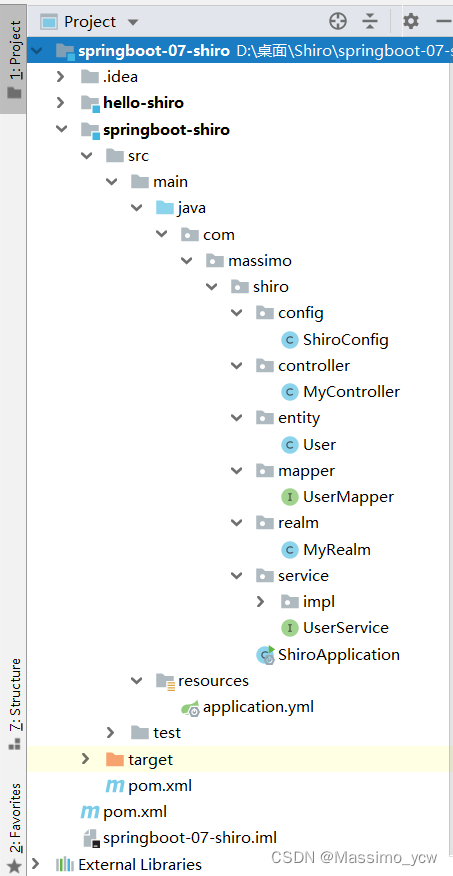This screenshot has height=876, width=453.
Task: Click the application.yml Spring config icon
Action: point(190,707)
